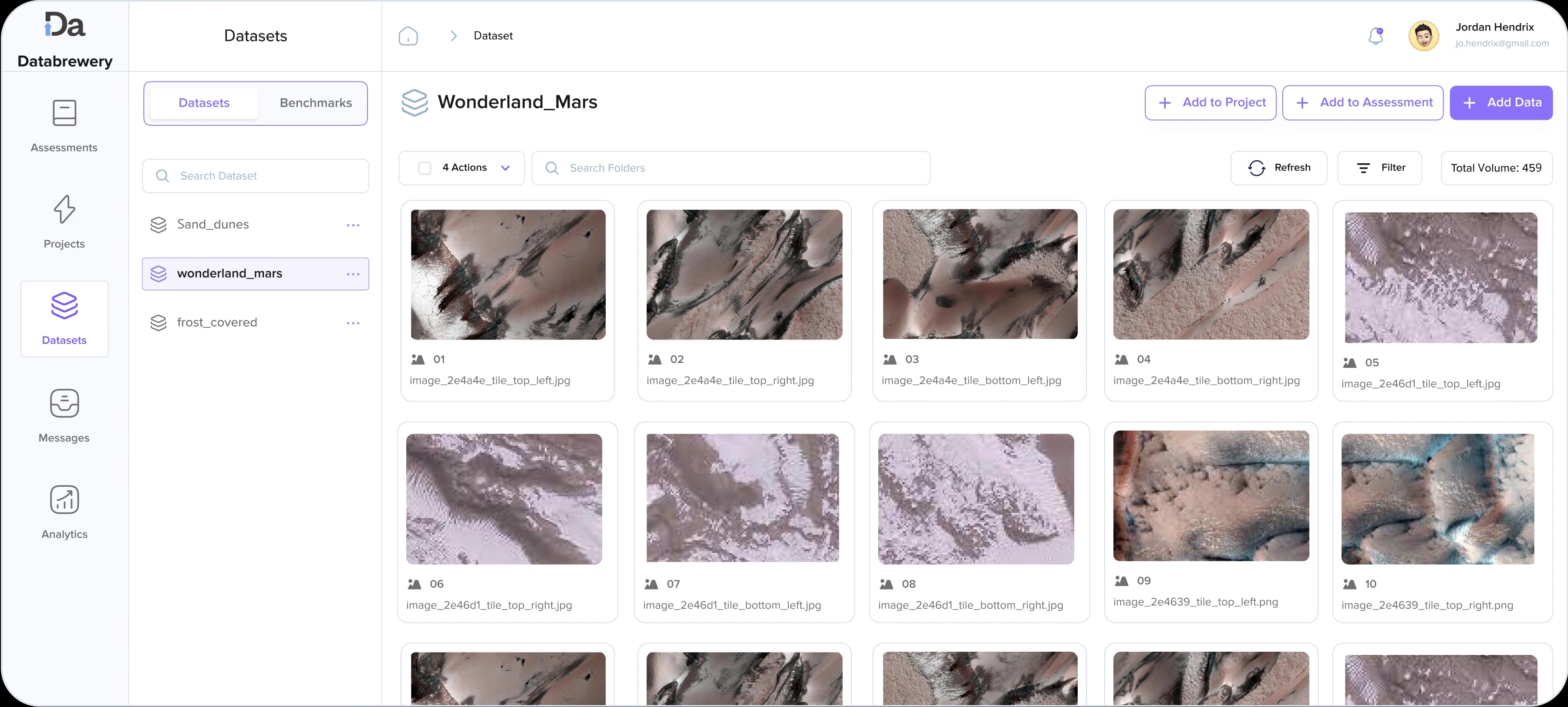This screenshot has height=707, width=1568.
Task: Open thumbnail image 09 tile_top_left.png
Action: coord(1211,496)
